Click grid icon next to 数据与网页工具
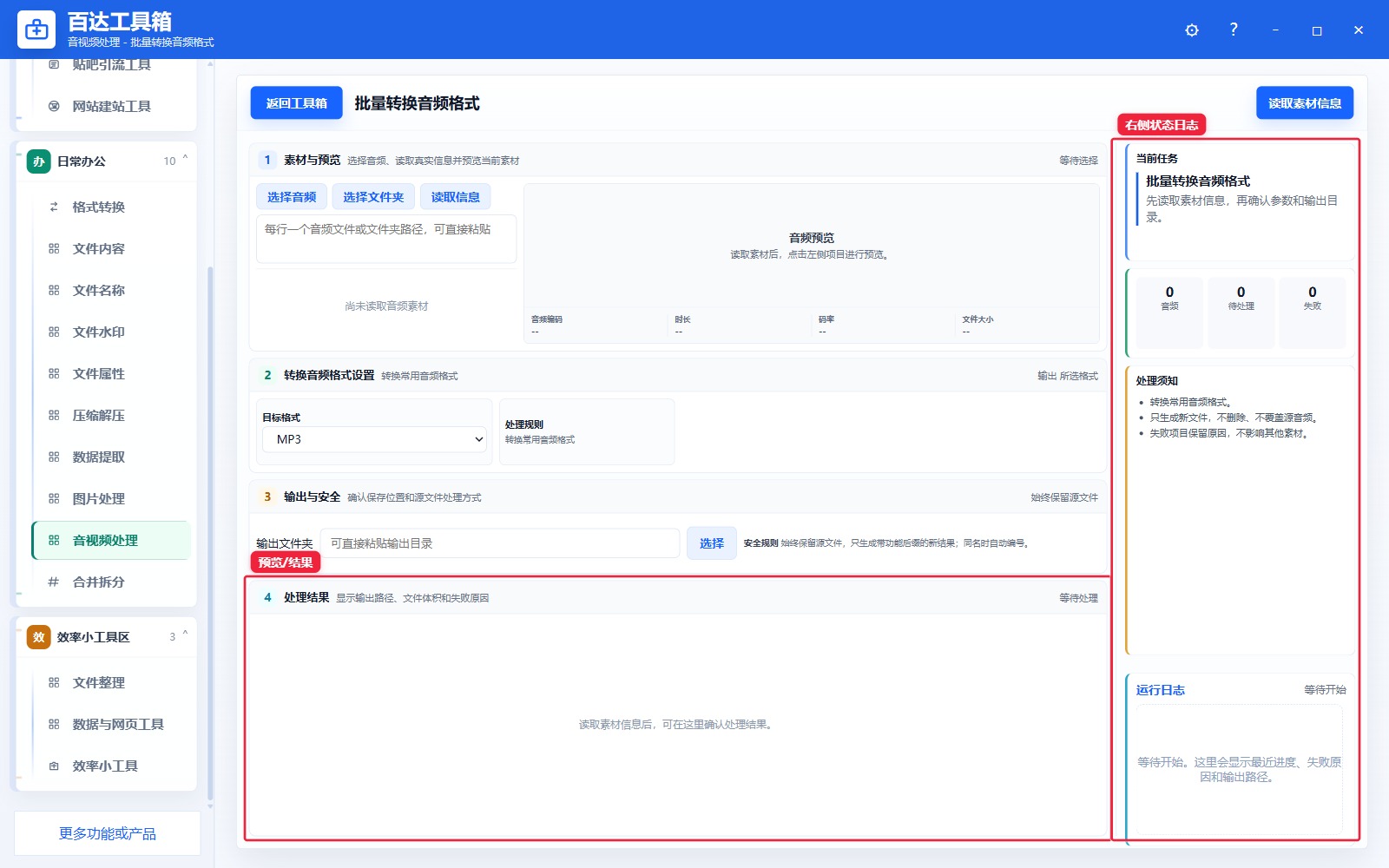Viewport: 1389px width, 868px height. click(54, 724)
